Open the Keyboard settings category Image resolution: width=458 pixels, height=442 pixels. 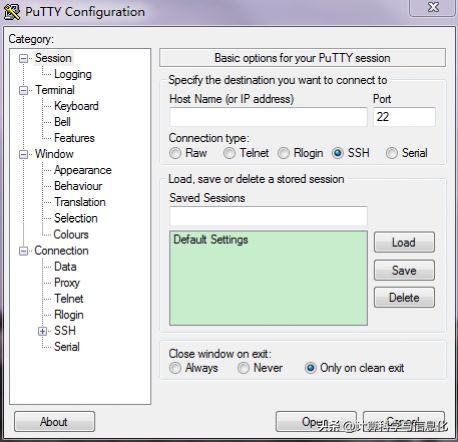click(76, 106)
